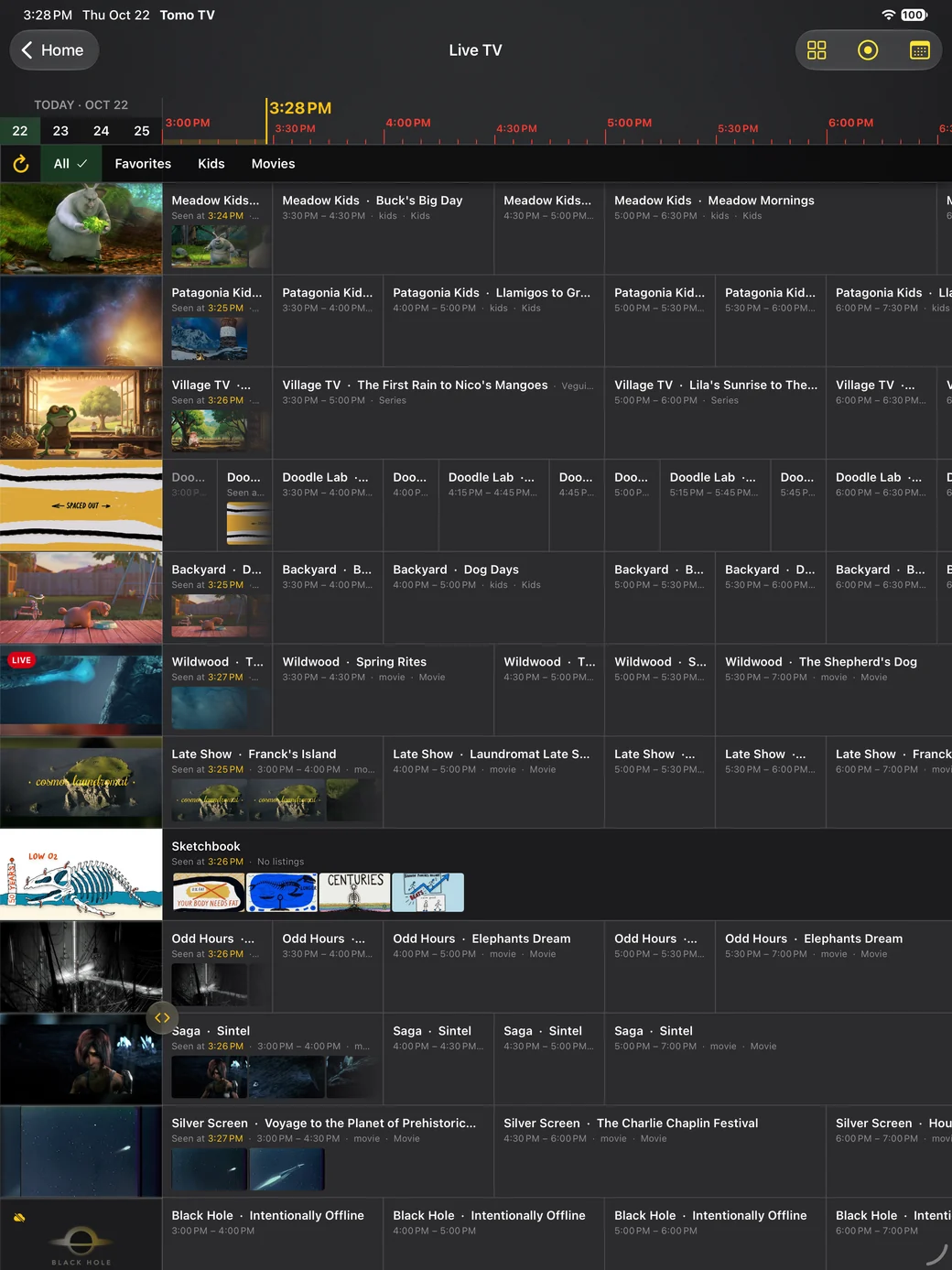
Task: Select Black Hole Intentionally Offline 3:00 PM
Action: click(x=273, y=1234)
